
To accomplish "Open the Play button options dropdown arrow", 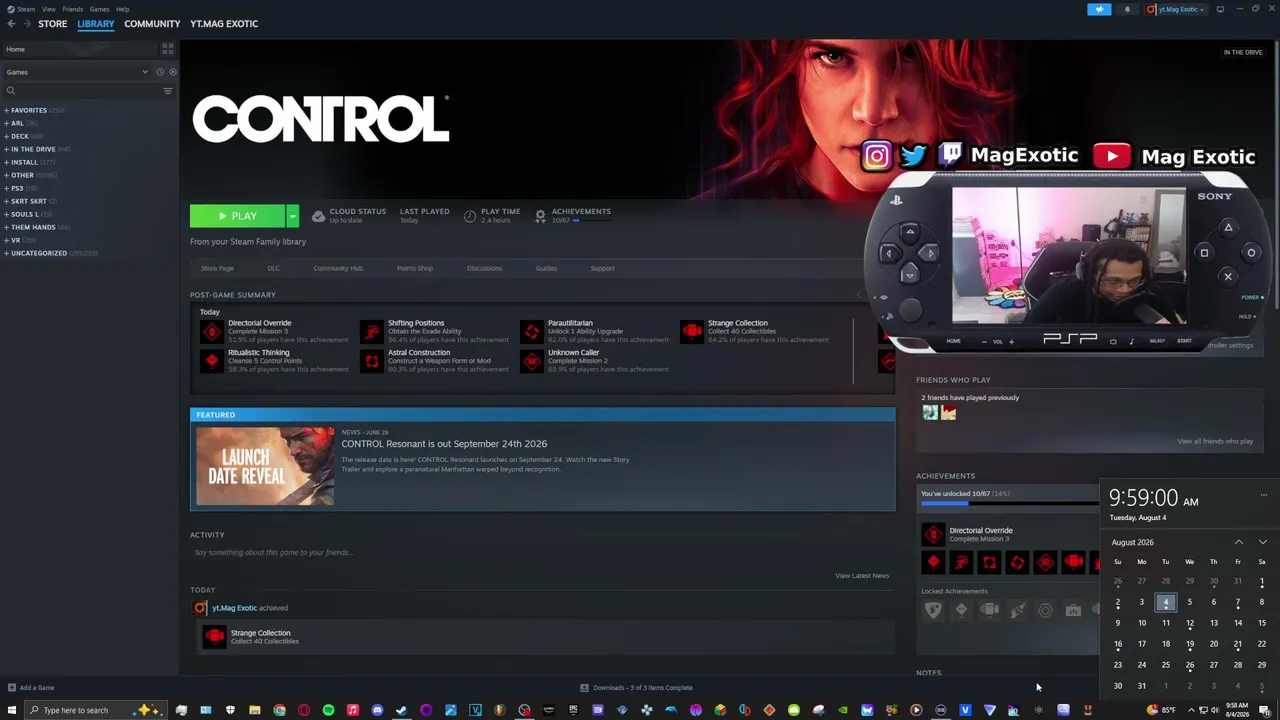I will (292, 216).
